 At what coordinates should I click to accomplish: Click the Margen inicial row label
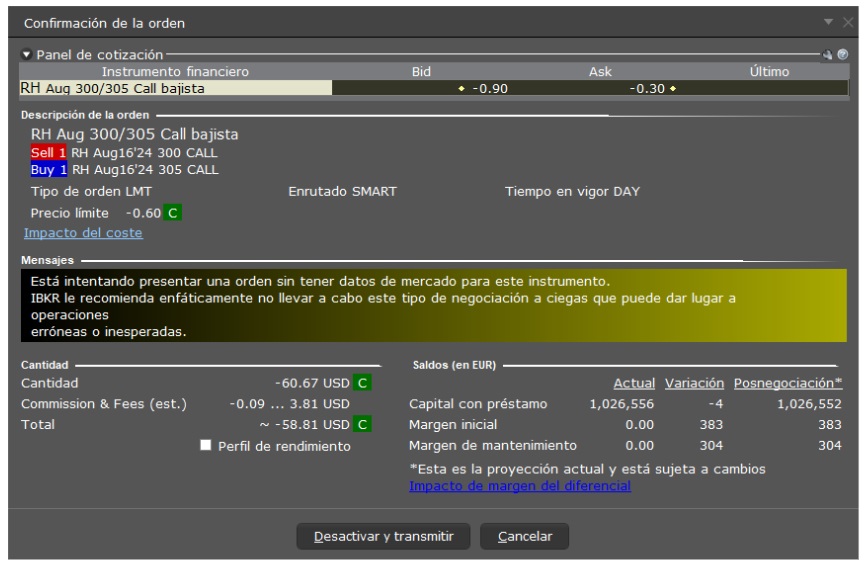(453, 424)
